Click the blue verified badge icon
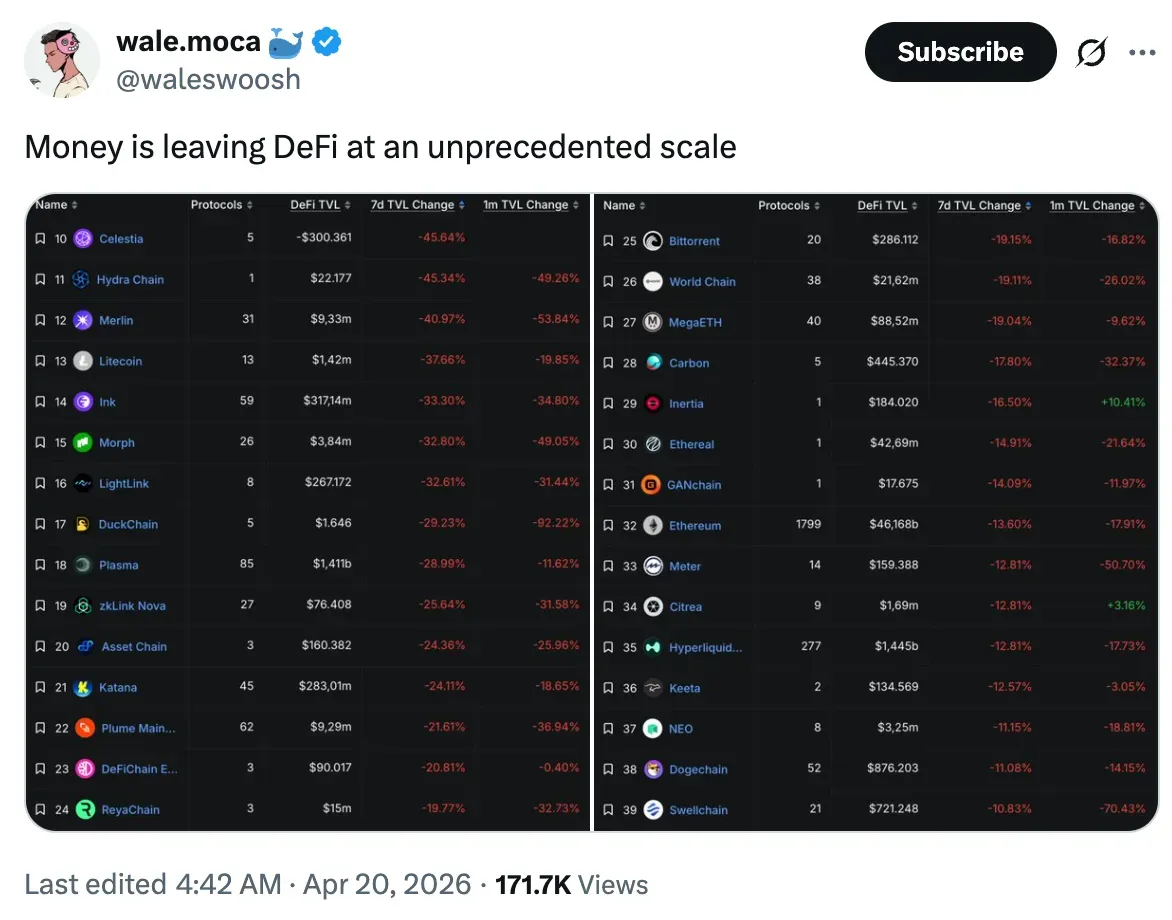 (x=328, y=42)
